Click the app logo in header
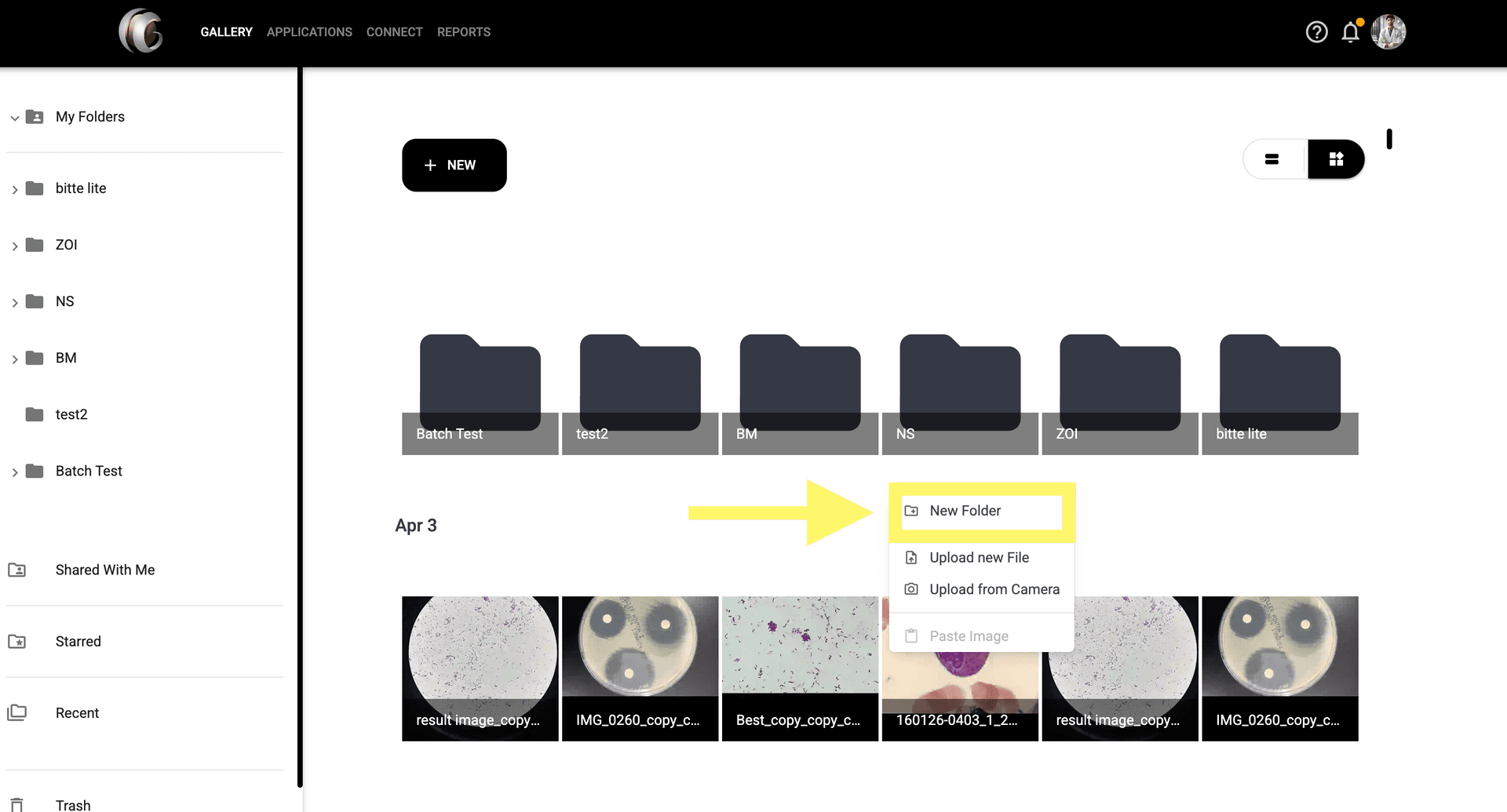The width and height of the screenshot is (1507, 812). (x=140, y=31)
